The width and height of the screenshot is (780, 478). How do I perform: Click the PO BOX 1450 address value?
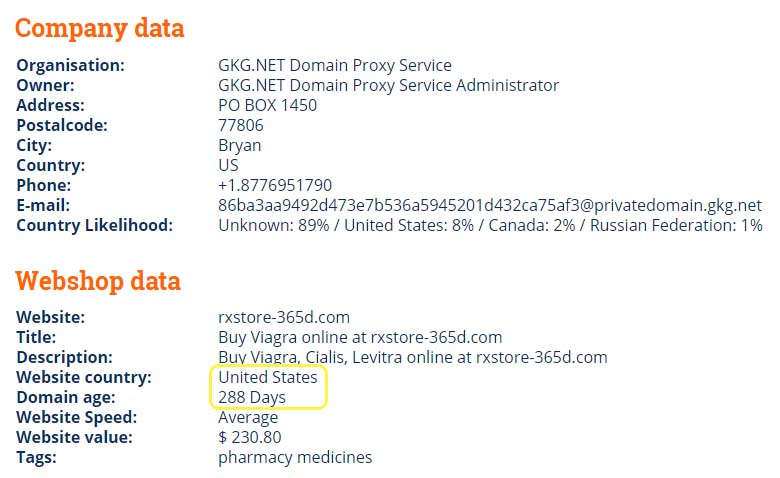coord(268,105)
